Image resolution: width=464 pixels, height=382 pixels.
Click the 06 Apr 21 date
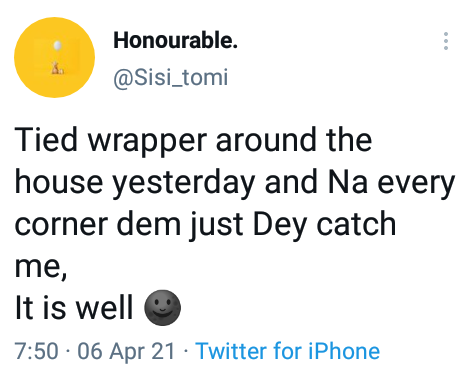(126, 351)
